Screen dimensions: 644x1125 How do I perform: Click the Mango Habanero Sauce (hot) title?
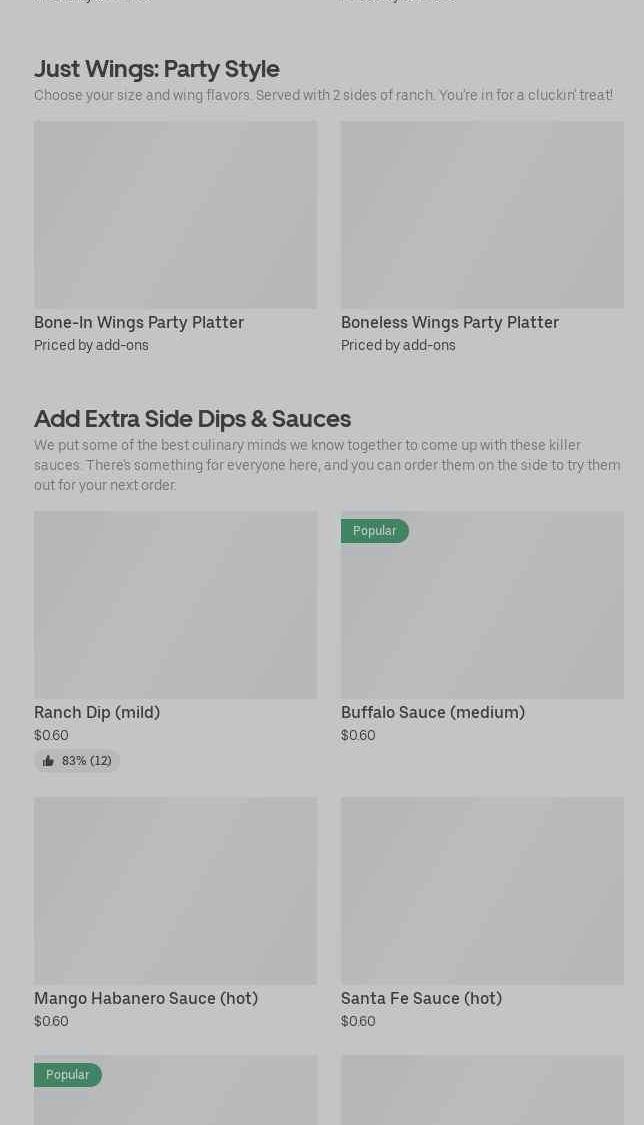coord(146,998)
